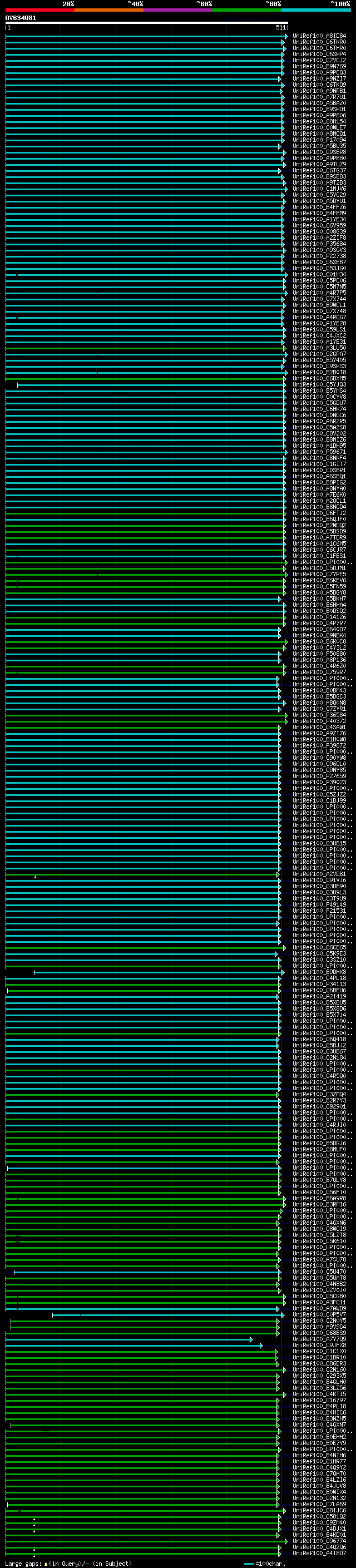
Task: Select hit label UniRef100_Q6SKP4
Action: [x=319, y=54]
